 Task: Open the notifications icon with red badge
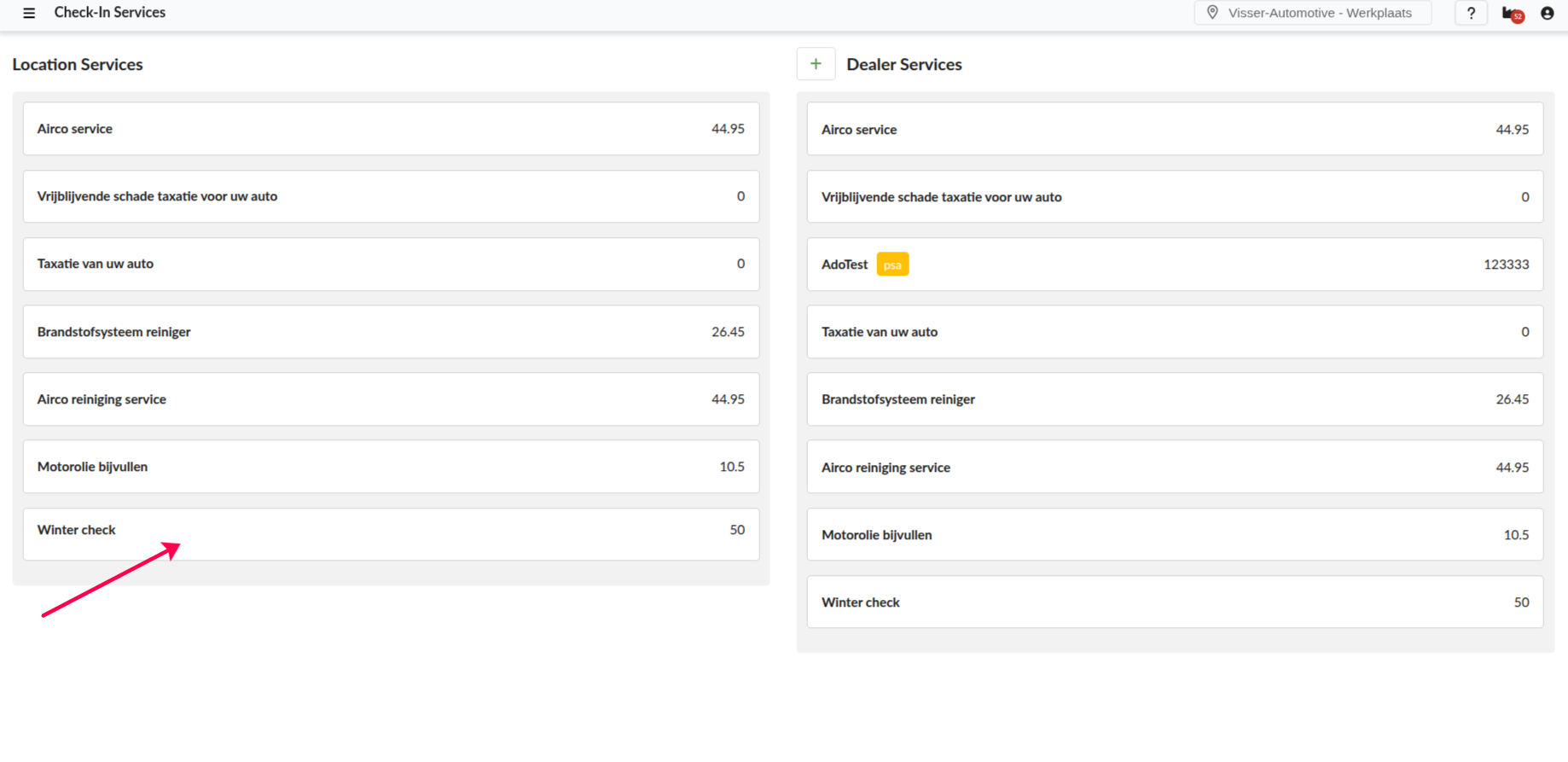click(1512, 14)
